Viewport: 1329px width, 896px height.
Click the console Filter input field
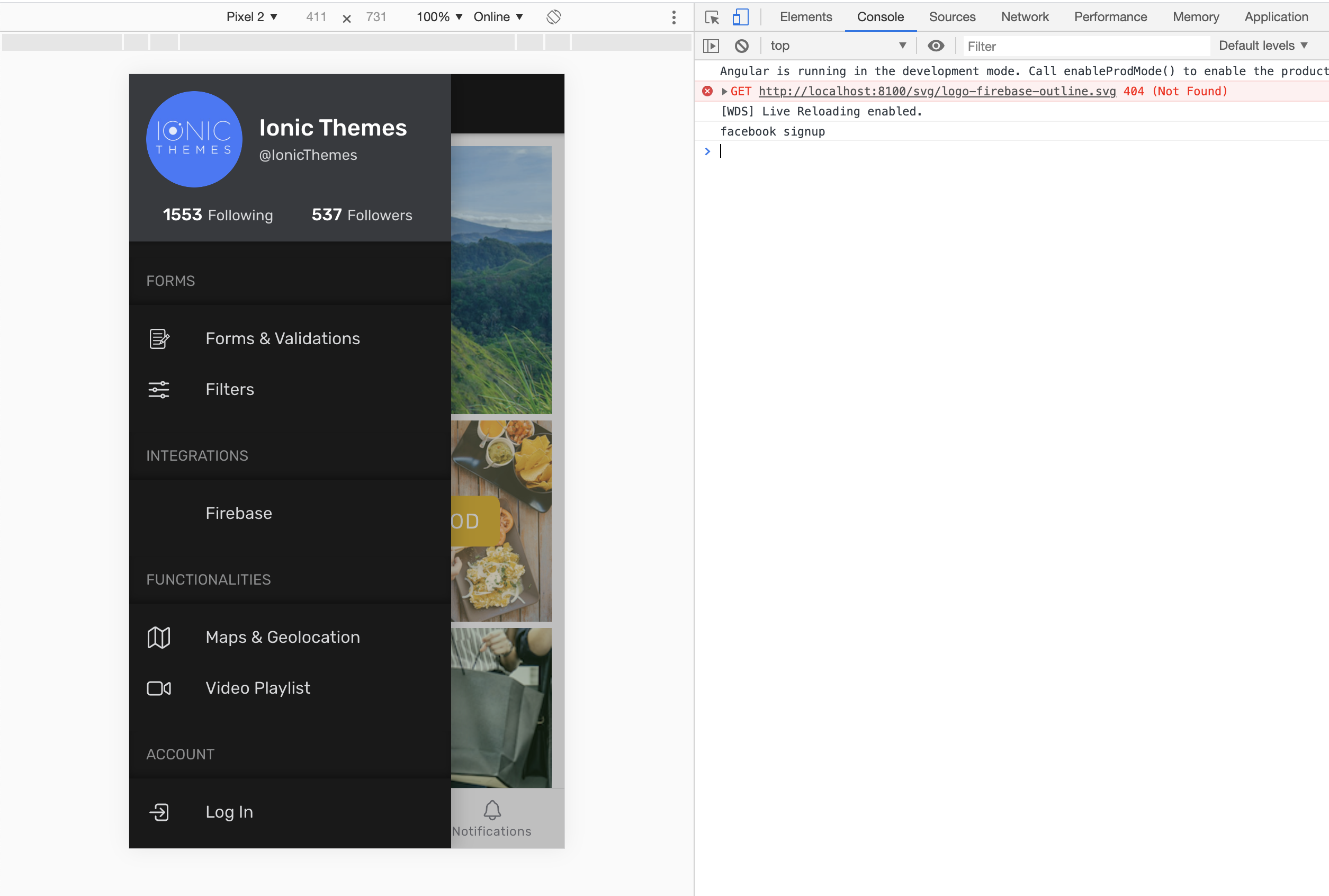pyautogui.click(x=1085, y=46)
